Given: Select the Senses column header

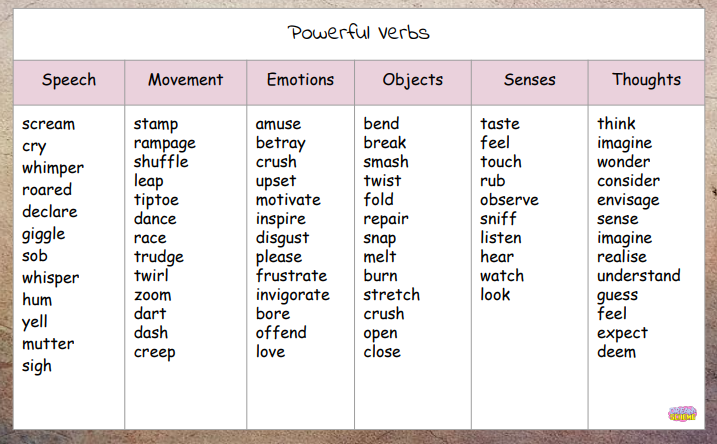Looking at the screenshot, I should [529, 80].
